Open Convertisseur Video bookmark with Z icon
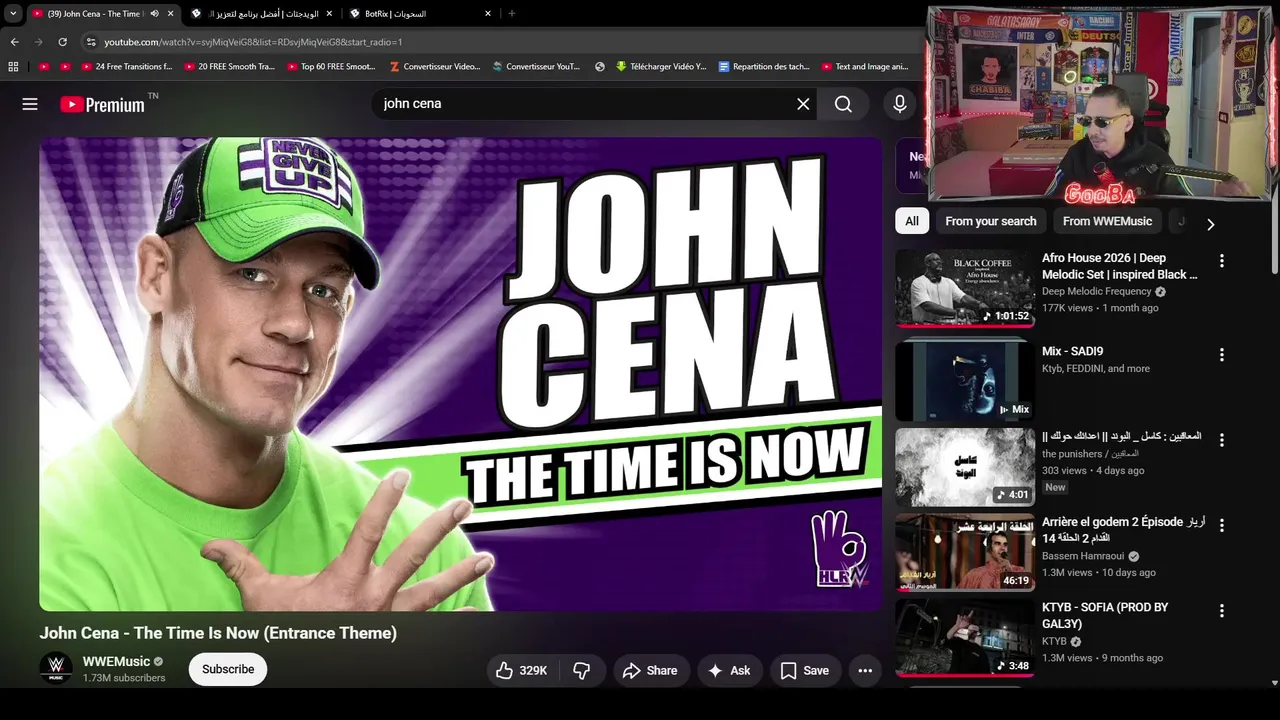This screenshot has width=1280, height=720. pos(435,67)
